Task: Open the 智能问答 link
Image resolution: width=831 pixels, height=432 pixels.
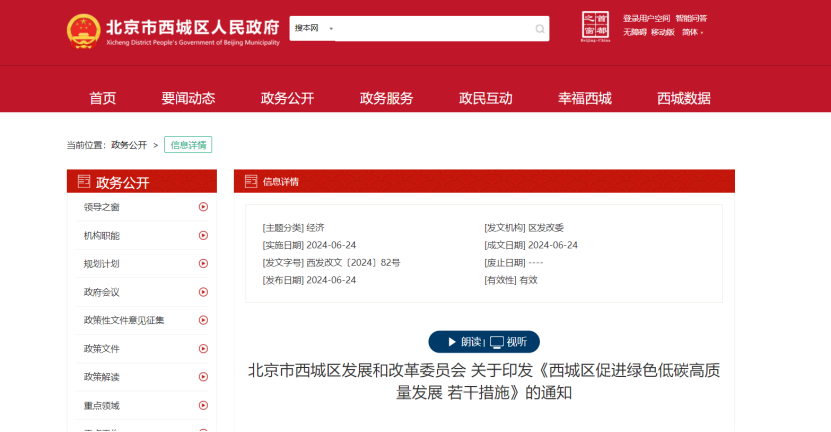Action: coord(690,18)
